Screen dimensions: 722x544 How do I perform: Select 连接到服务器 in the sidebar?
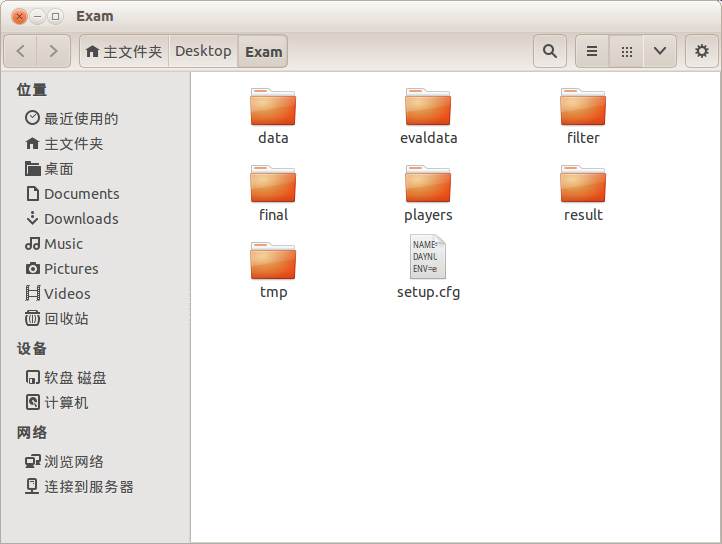tap(88, 487)
